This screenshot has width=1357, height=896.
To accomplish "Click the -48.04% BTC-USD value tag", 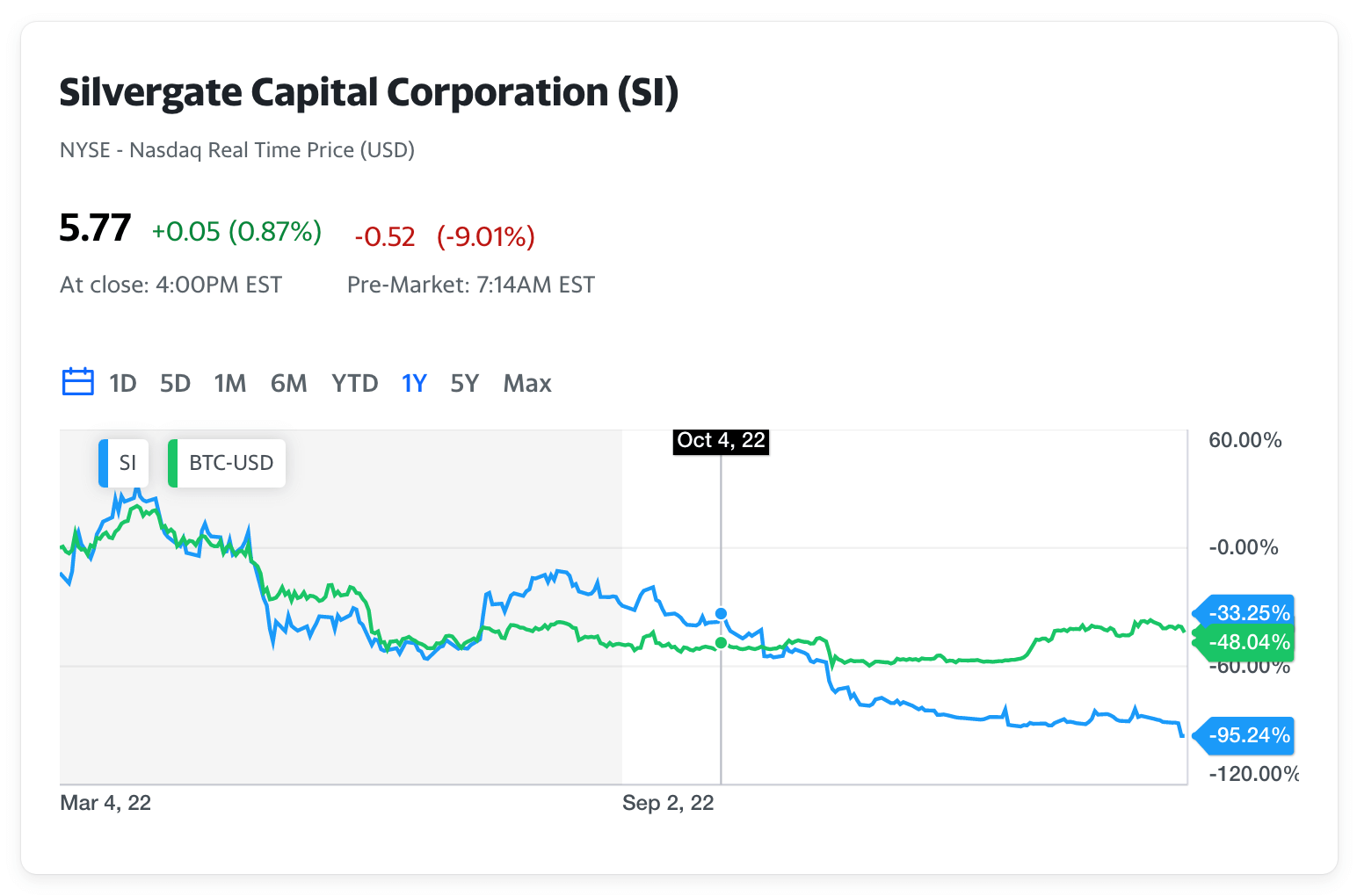I will pos(1244,642).
